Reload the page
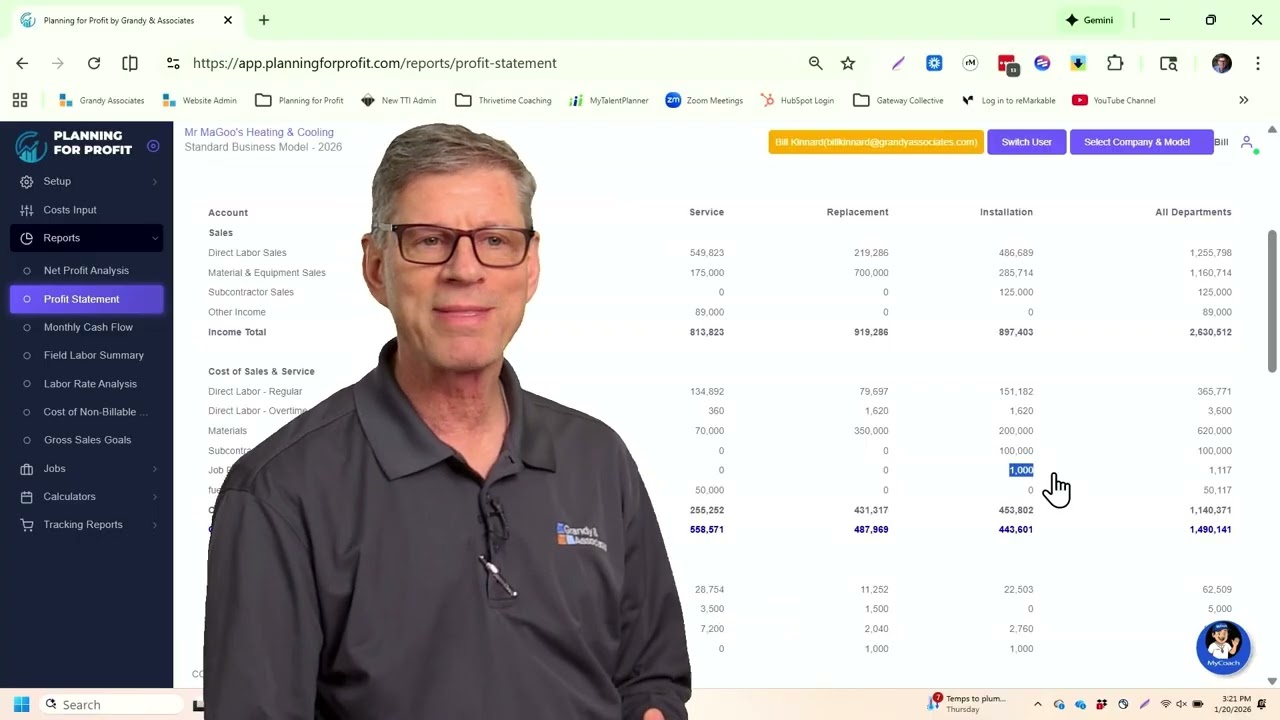Viewport: 1280px width, 720px height. tap(94, 63)
